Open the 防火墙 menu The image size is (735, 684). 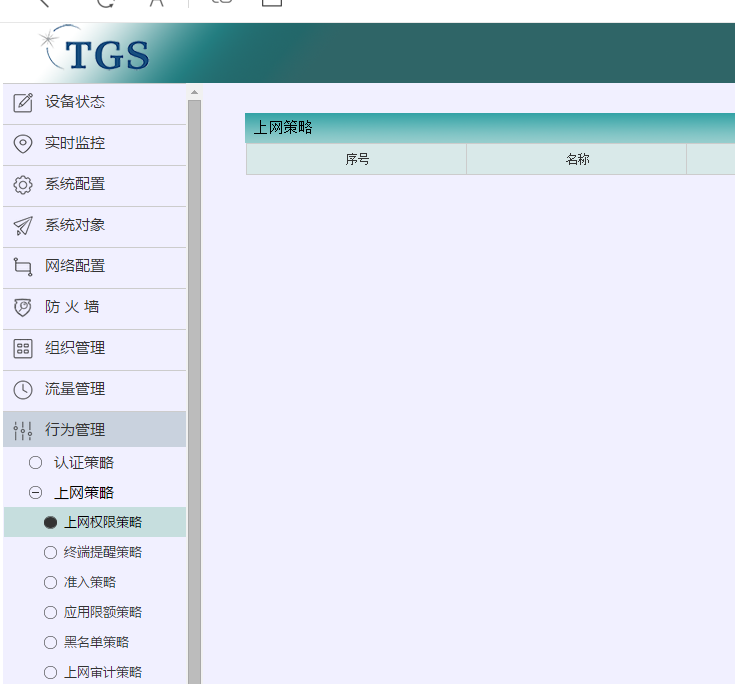(94, 309)
